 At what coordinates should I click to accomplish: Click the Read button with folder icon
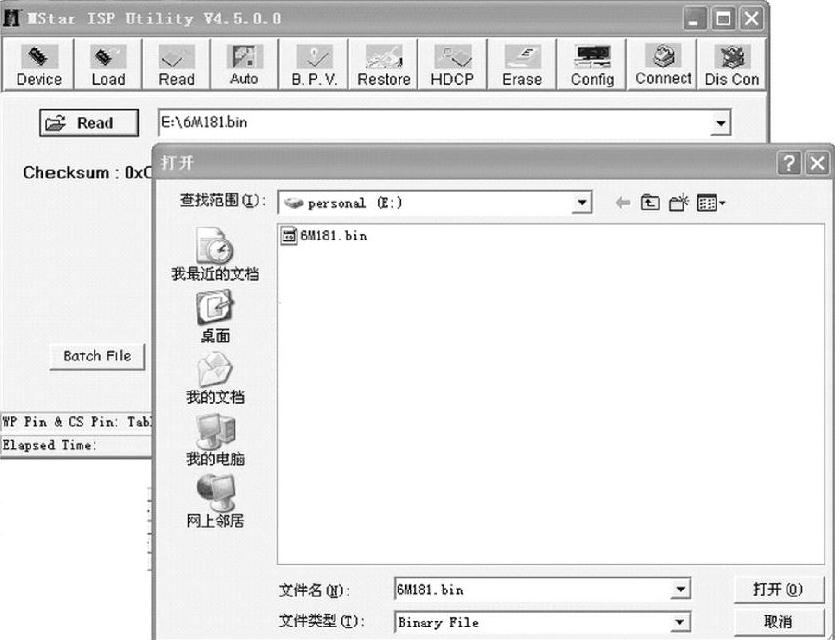pyautogui.click(x=89, y=123)
